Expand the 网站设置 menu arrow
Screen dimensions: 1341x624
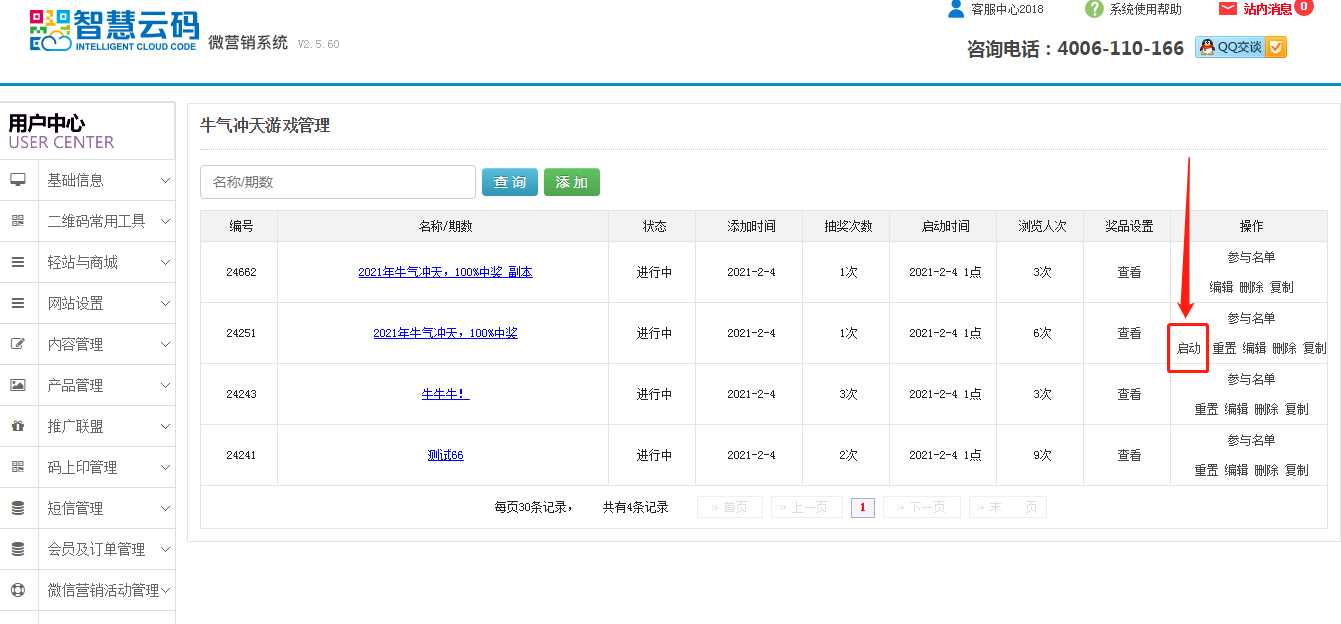[165, 303]
